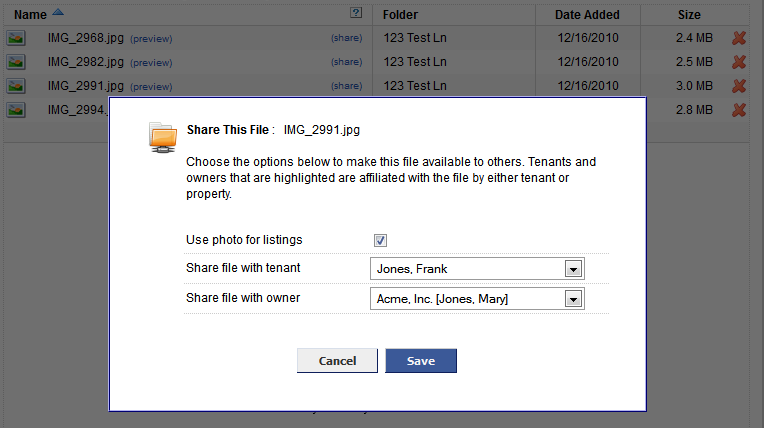The width and height of the screenshot is (764, 428).
Task: Remove the 3.0 MB file via red X
Action: 739,86
